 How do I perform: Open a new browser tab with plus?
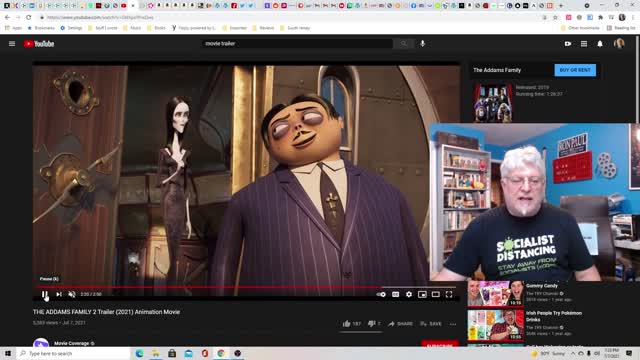pyautogui.click(x=561, y=6)
